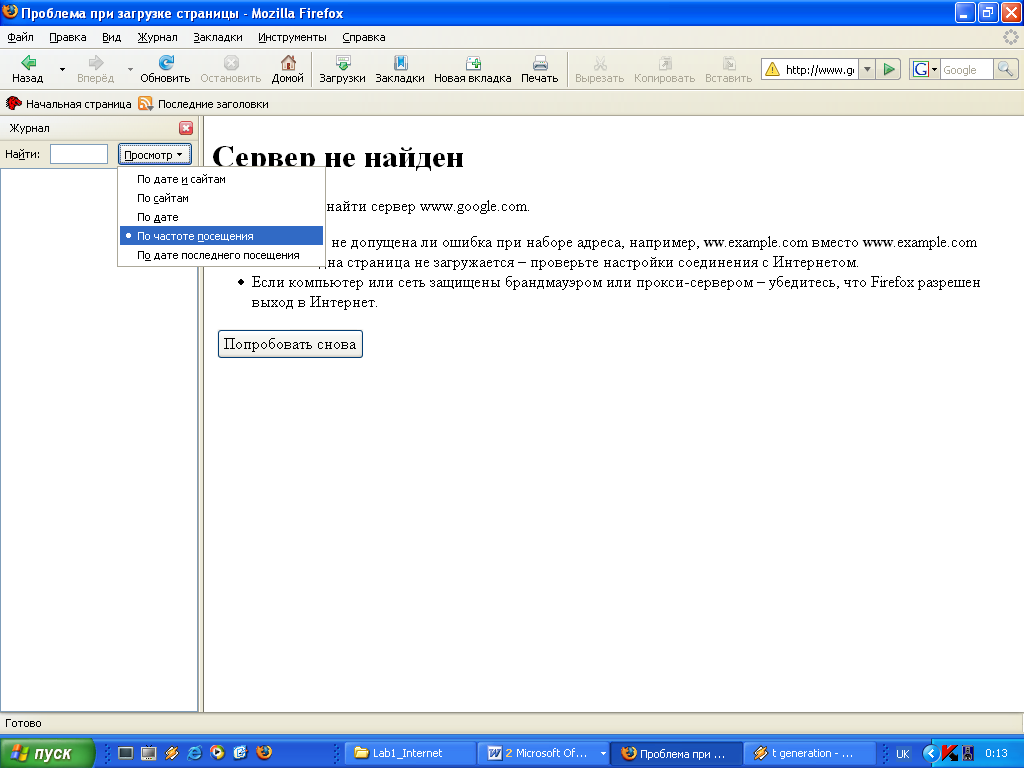The height and width of the screenshot is (768, 1024).
Task: Click the Вырезать cut icon
Action: coord(600,63)
